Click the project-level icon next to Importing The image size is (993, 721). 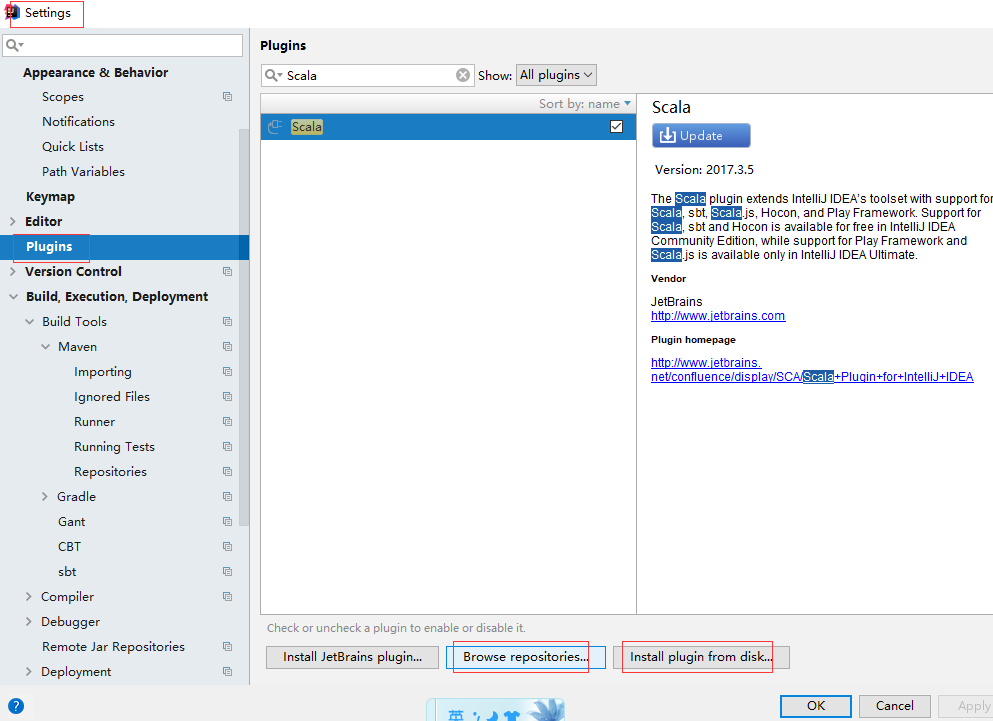point(227,372)
